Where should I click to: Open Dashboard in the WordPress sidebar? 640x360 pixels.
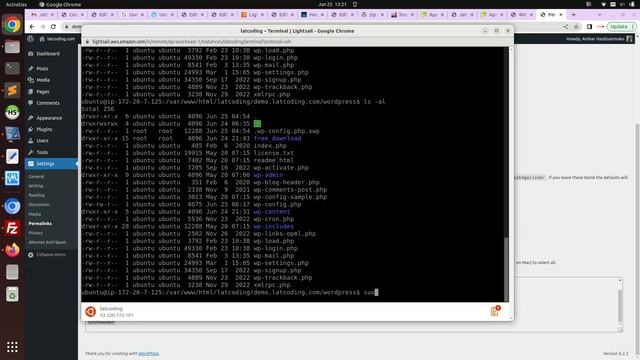coord(48,54)
